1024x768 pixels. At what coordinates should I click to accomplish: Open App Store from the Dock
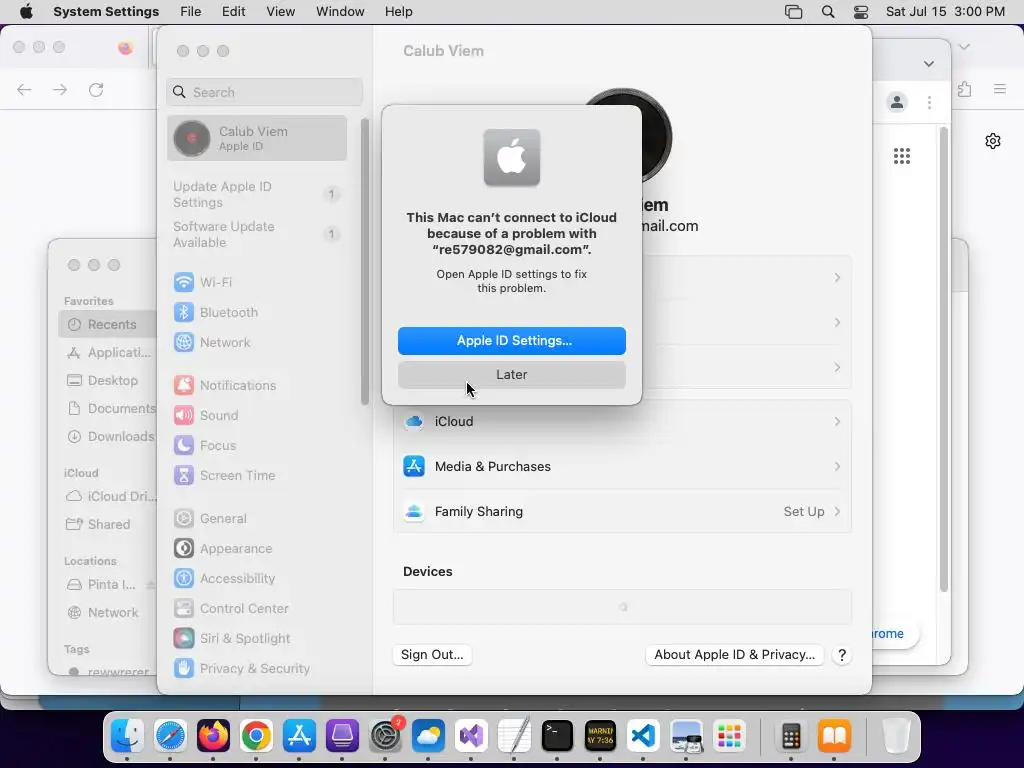pos(299,736)
